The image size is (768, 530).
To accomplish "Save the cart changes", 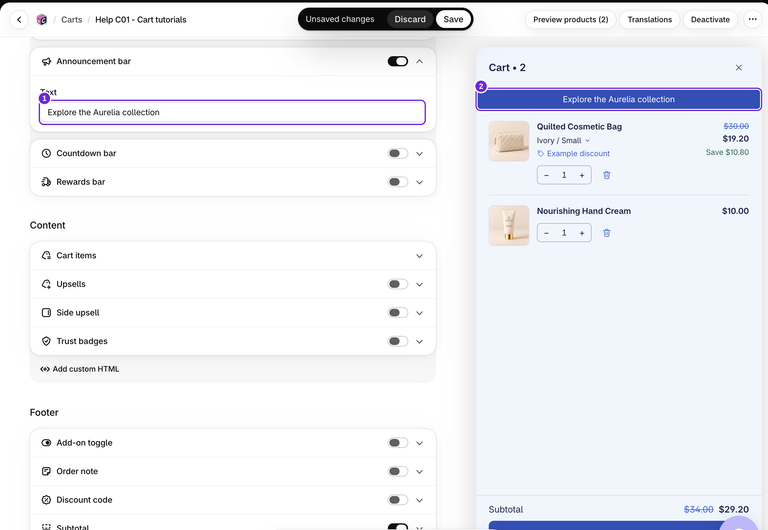I will 454,19.
